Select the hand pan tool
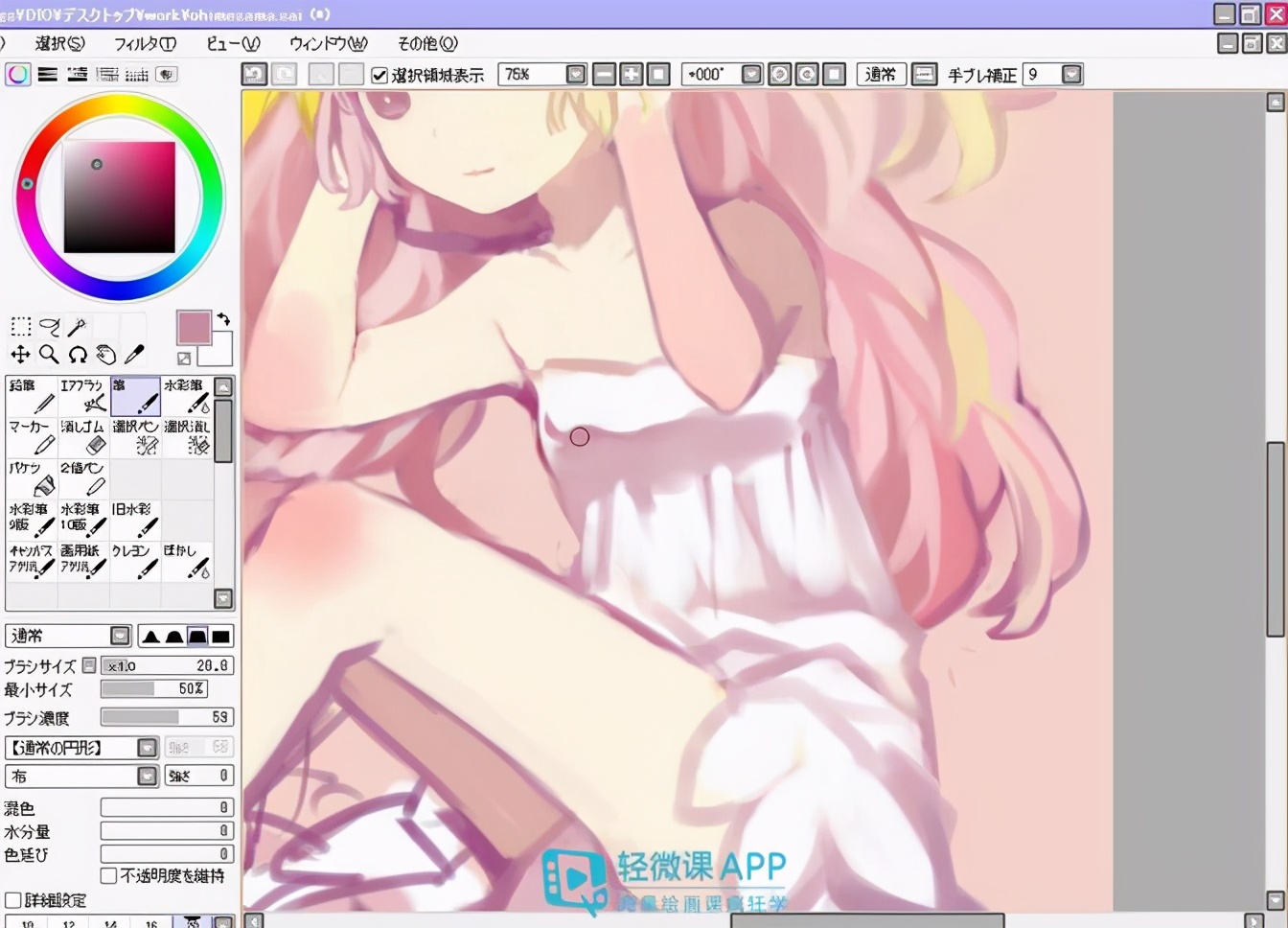1288x928 pixels. coord(106,355)
